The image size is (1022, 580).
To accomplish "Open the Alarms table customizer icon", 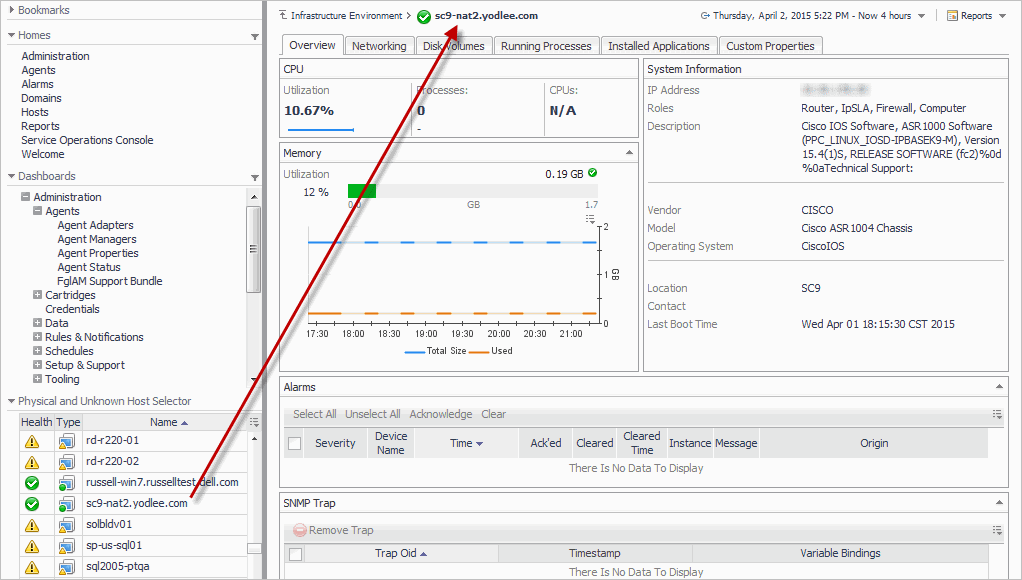I will pyautogui.click(x=997, y=414).
